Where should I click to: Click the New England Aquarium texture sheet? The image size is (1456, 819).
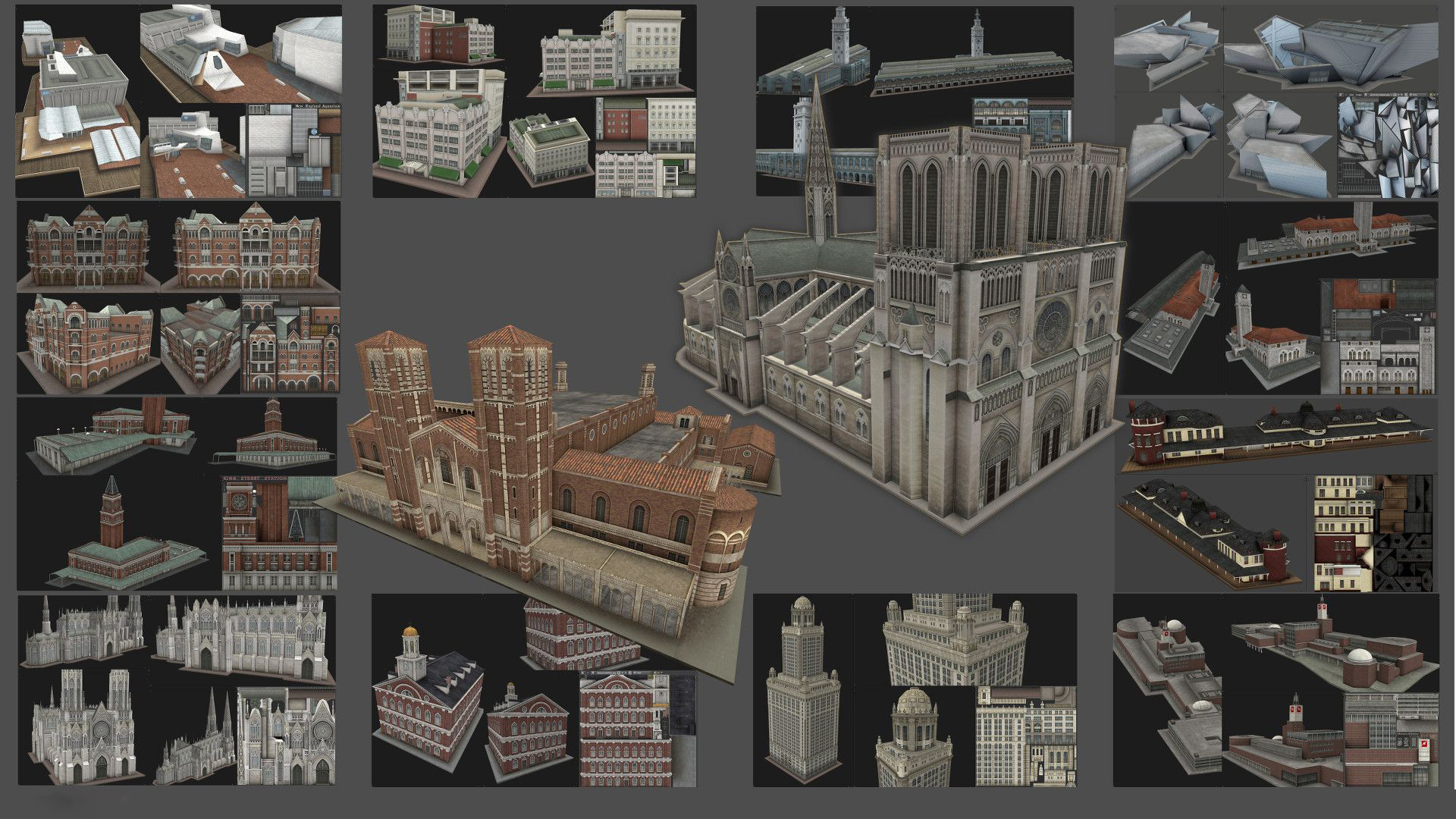[x=293, y=150]
